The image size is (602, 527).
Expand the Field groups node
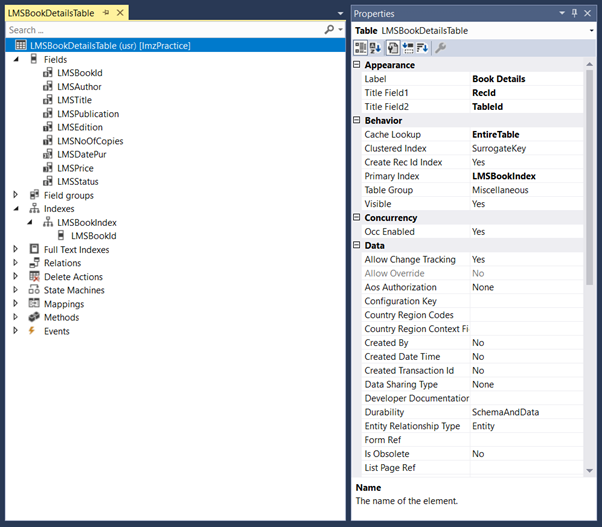[x=17, y=195]
